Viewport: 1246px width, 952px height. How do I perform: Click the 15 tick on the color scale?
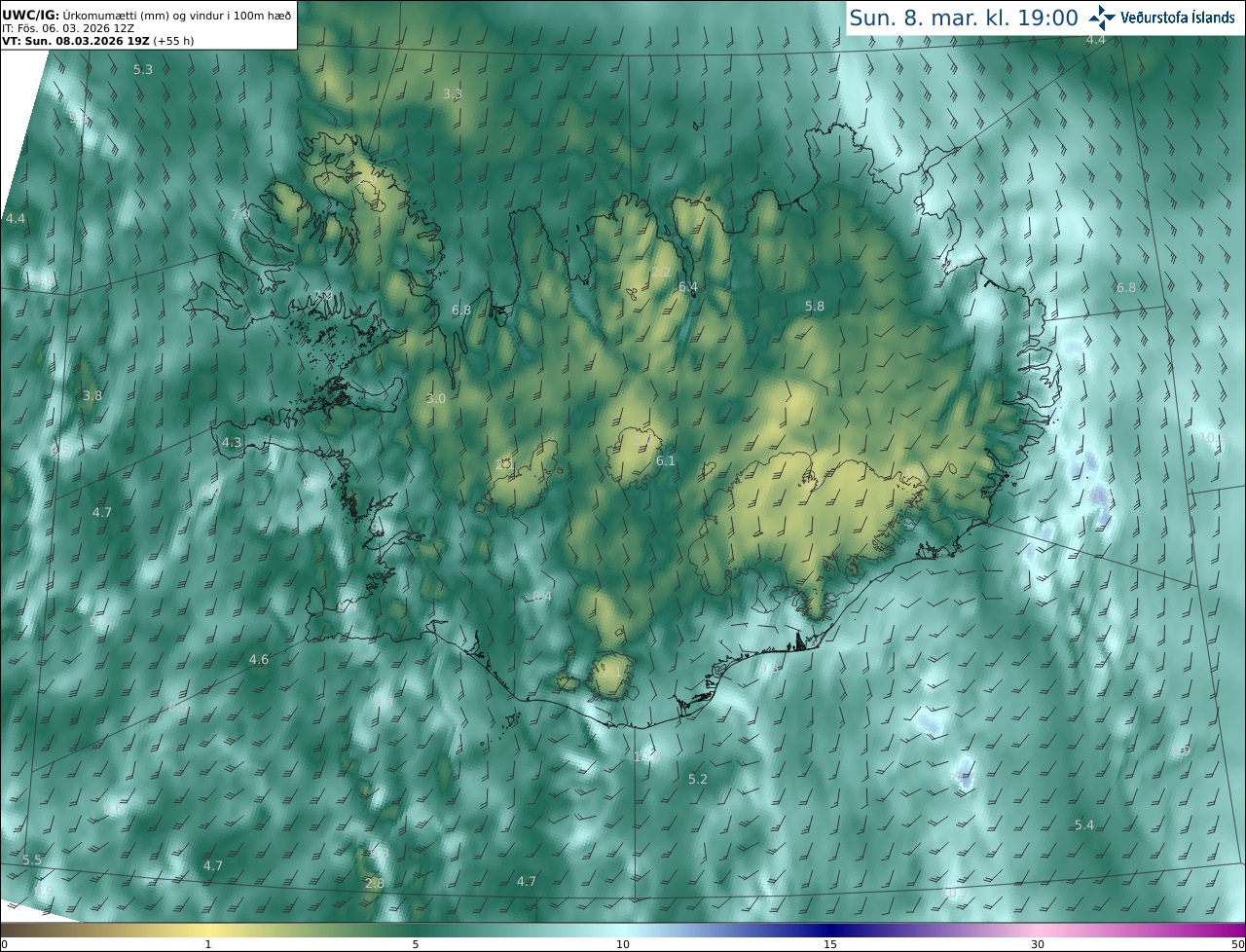[x=830, y=944]
